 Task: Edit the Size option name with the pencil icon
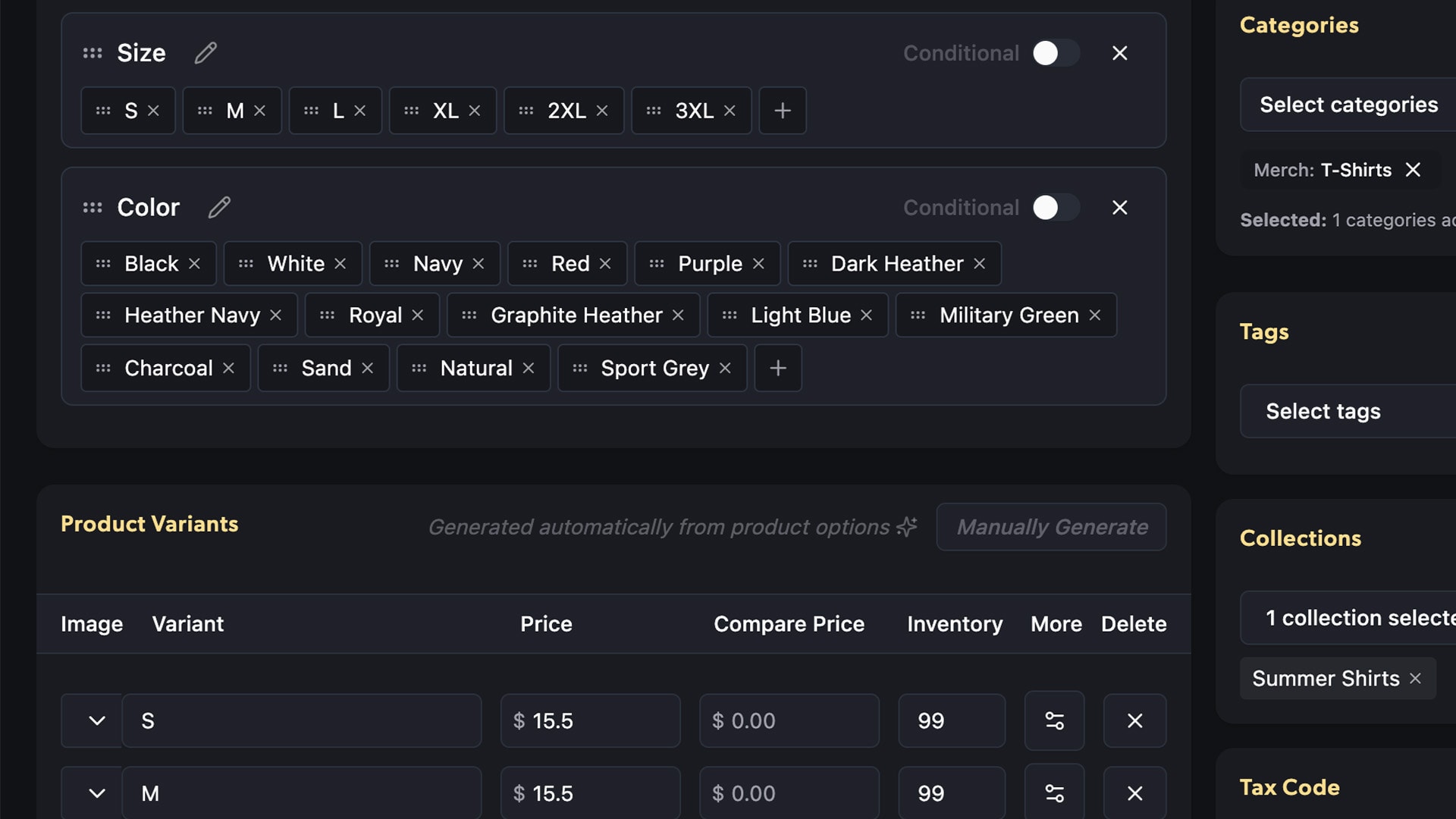pyautogui.click(x=205, y=52)
